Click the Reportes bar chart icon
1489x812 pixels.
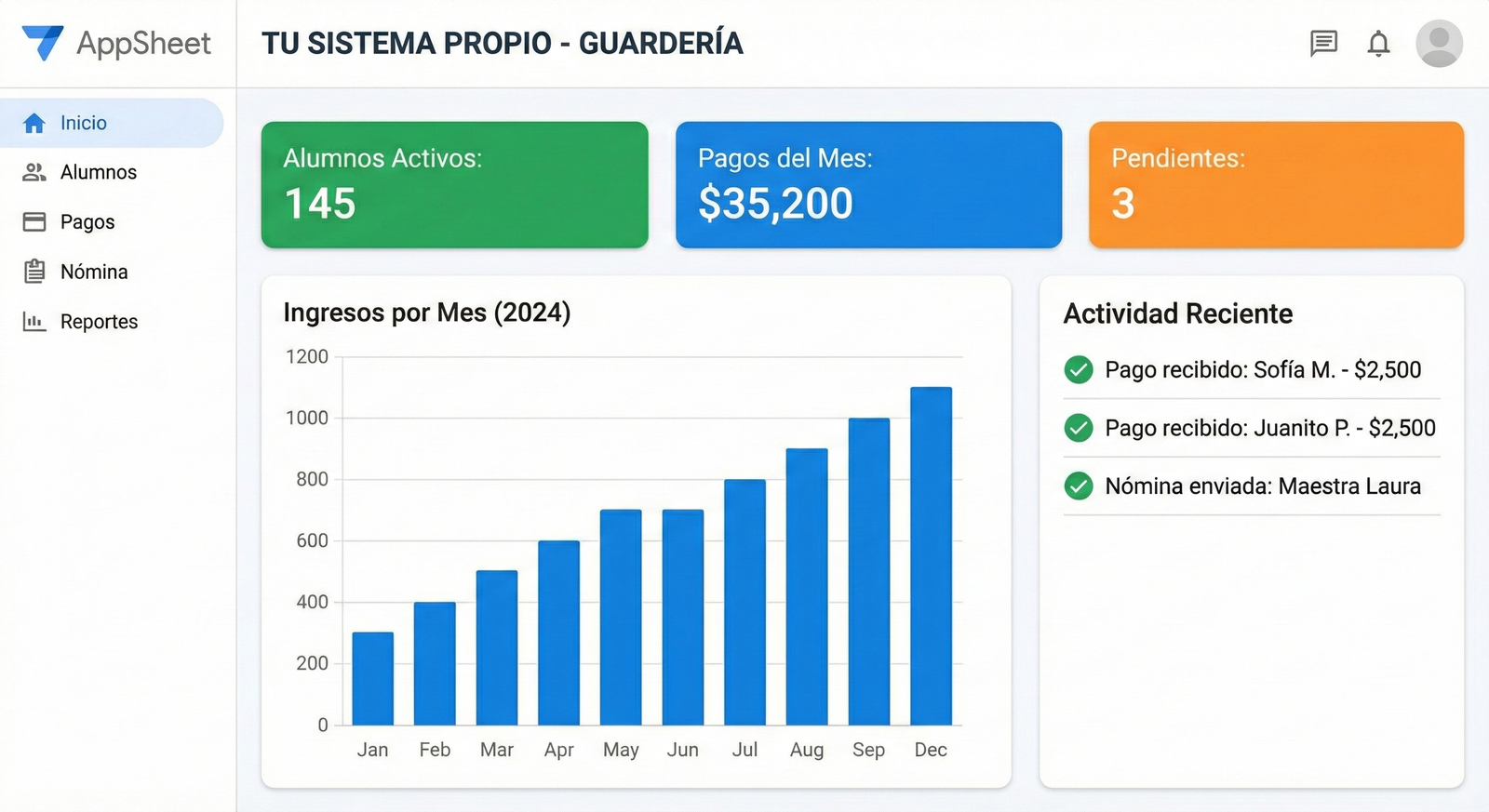click(34, 321)
